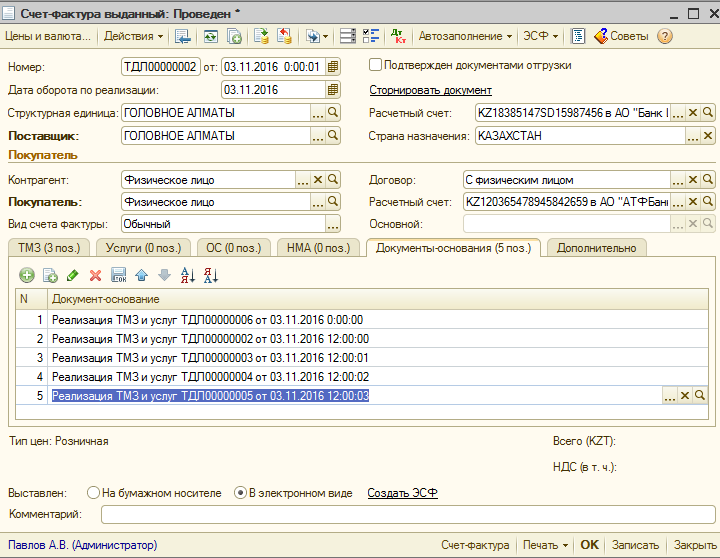Open selection ellipsis for Страна назначения
Viewport: 720px width, 558px height.
pyautogui.click(x=693, y=135)
